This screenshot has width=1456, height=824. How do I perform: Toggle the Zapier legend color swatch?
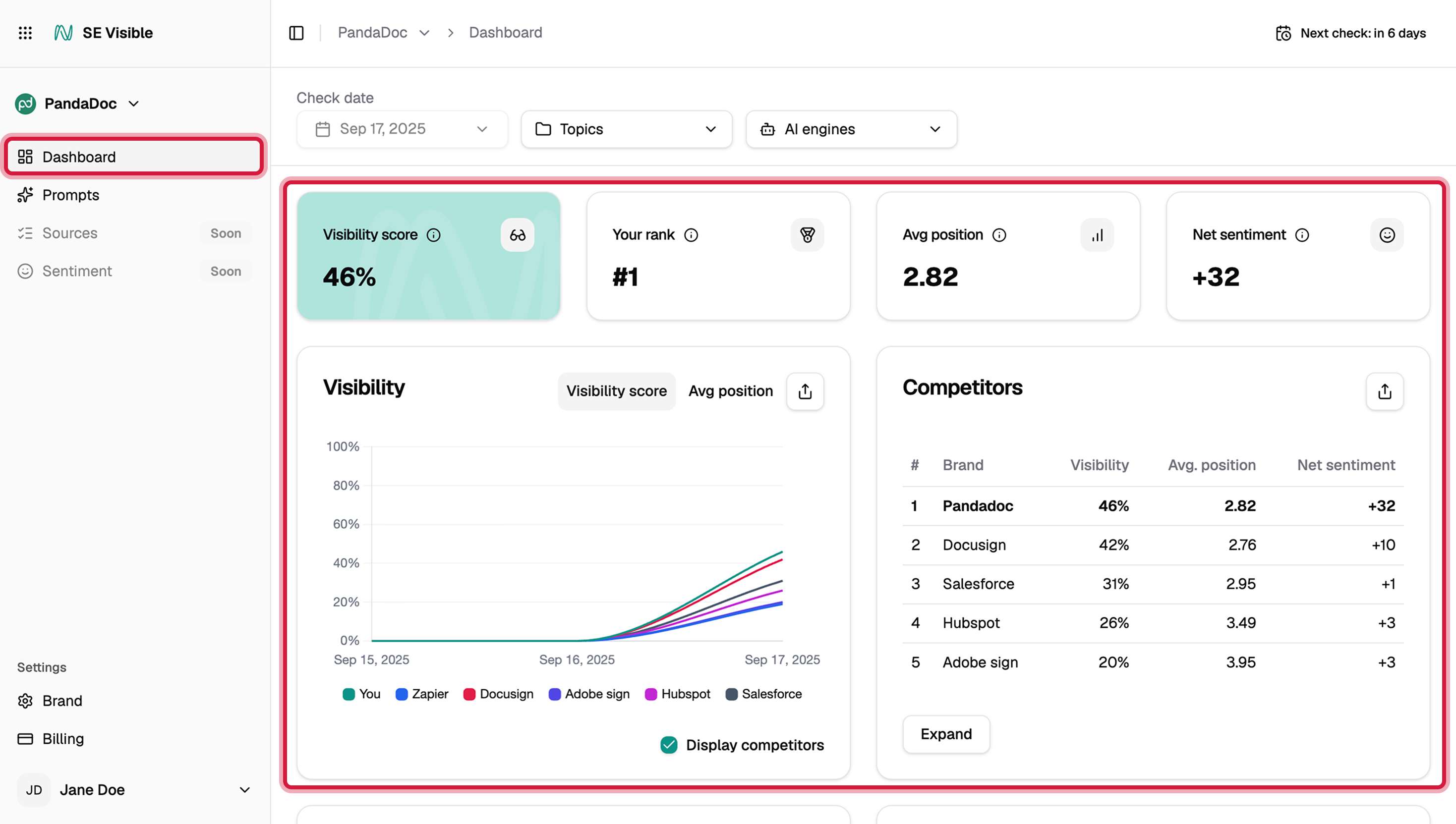tap(402, 694)
